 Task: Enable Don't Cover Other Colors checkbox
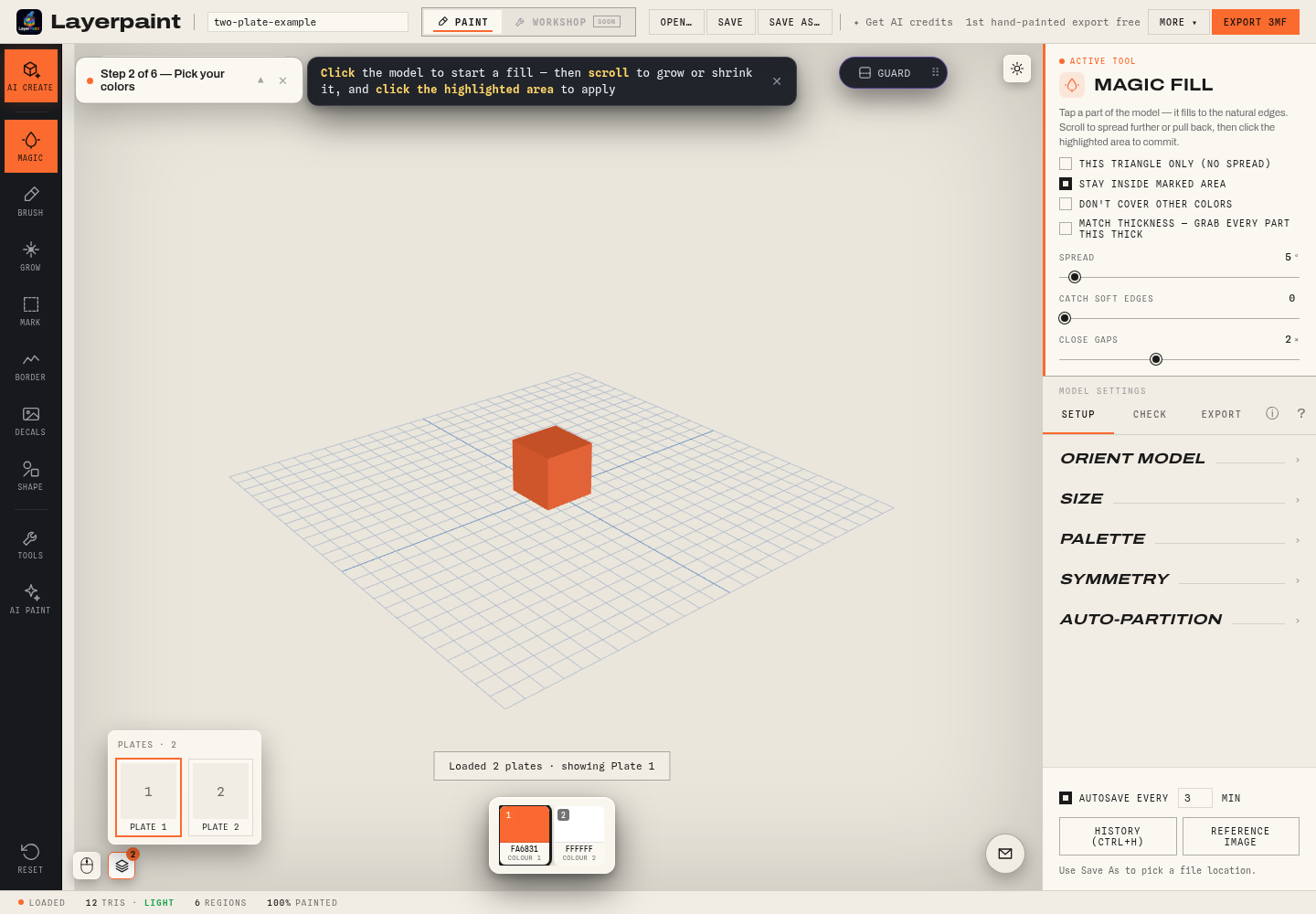click(1066, 204)
